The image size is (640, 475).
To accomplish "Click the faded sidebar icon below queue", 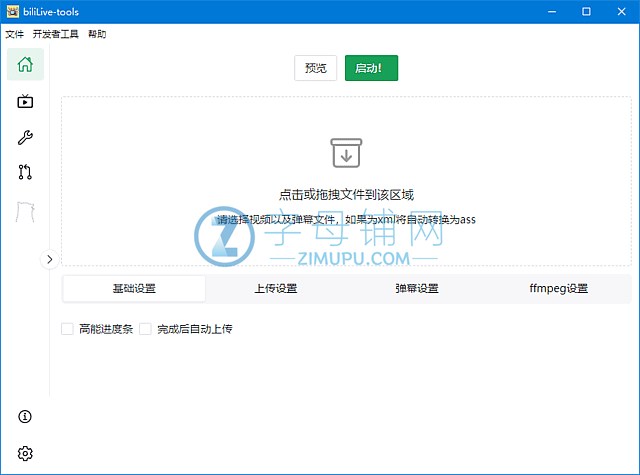I will click(25, 212).
